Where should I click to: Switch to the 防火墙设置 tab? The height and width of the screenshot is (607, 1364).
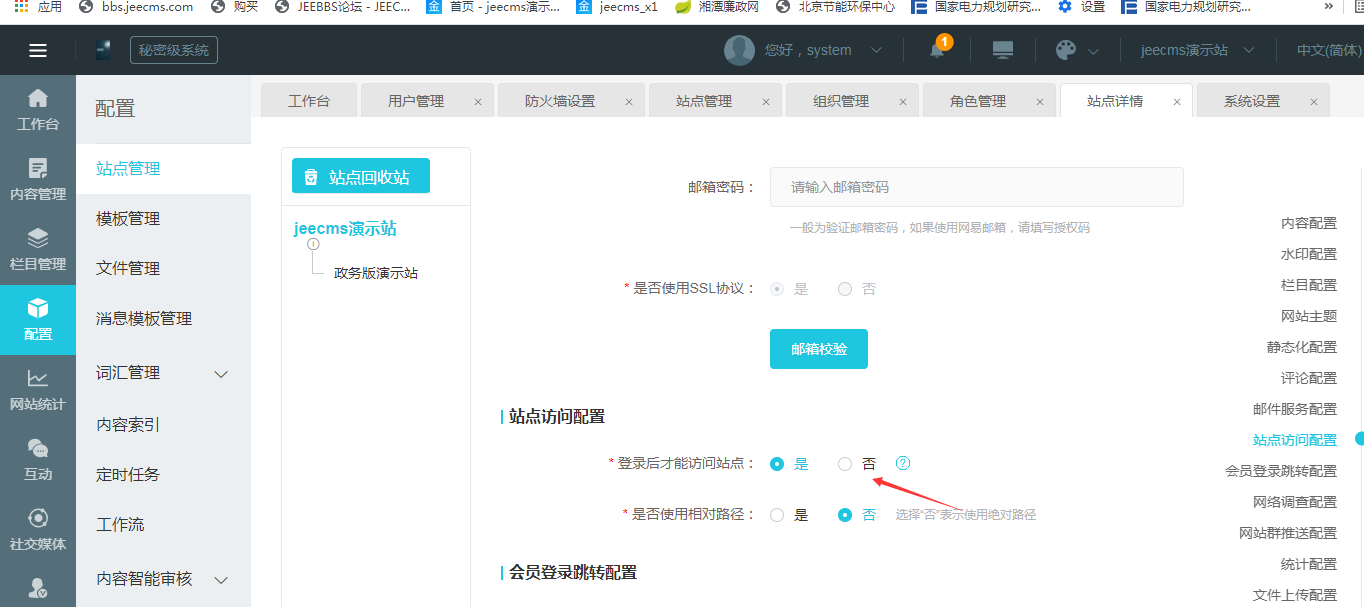[x=560, y=101]
